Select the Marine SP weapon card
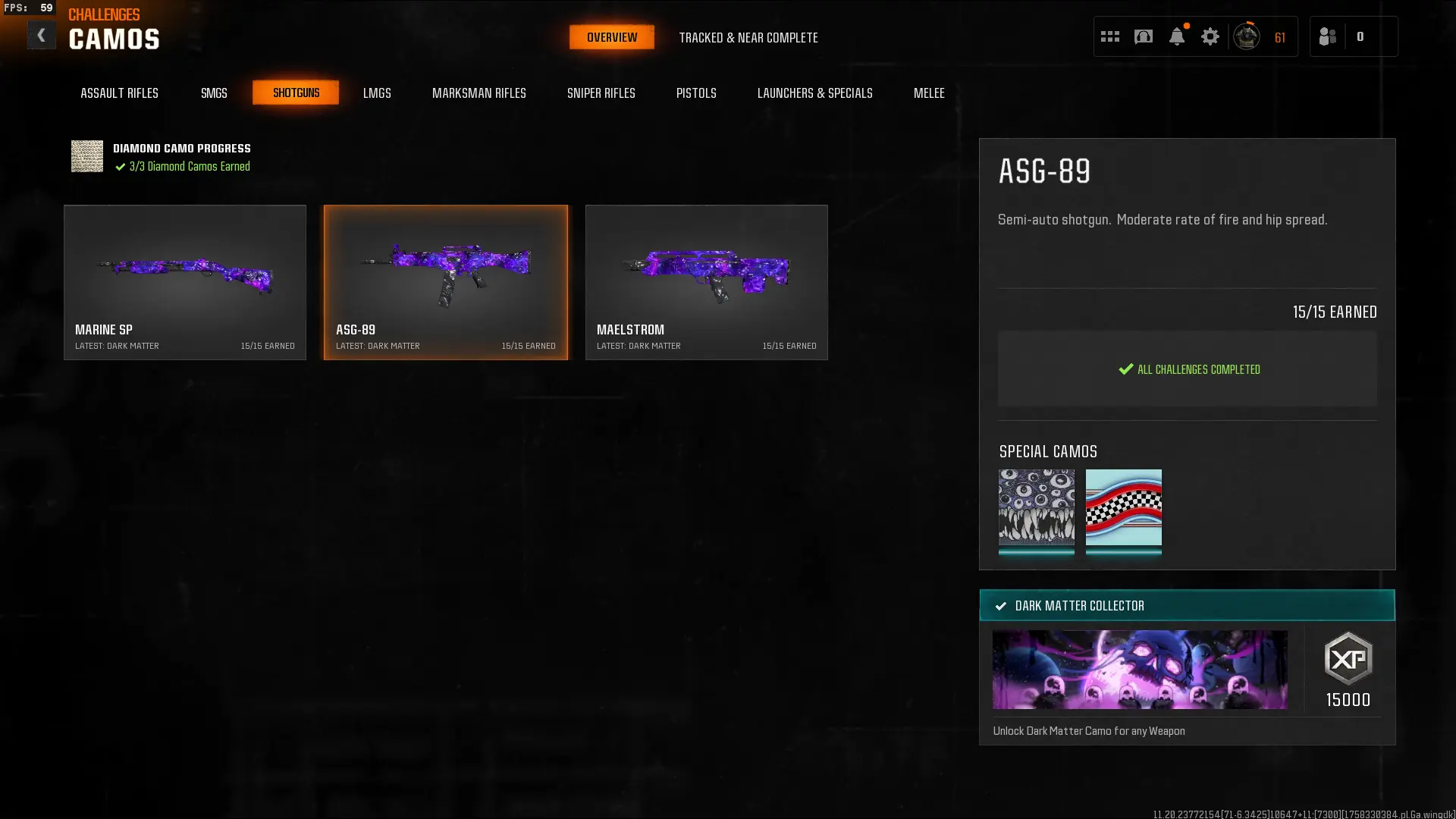 coord(185,282)
